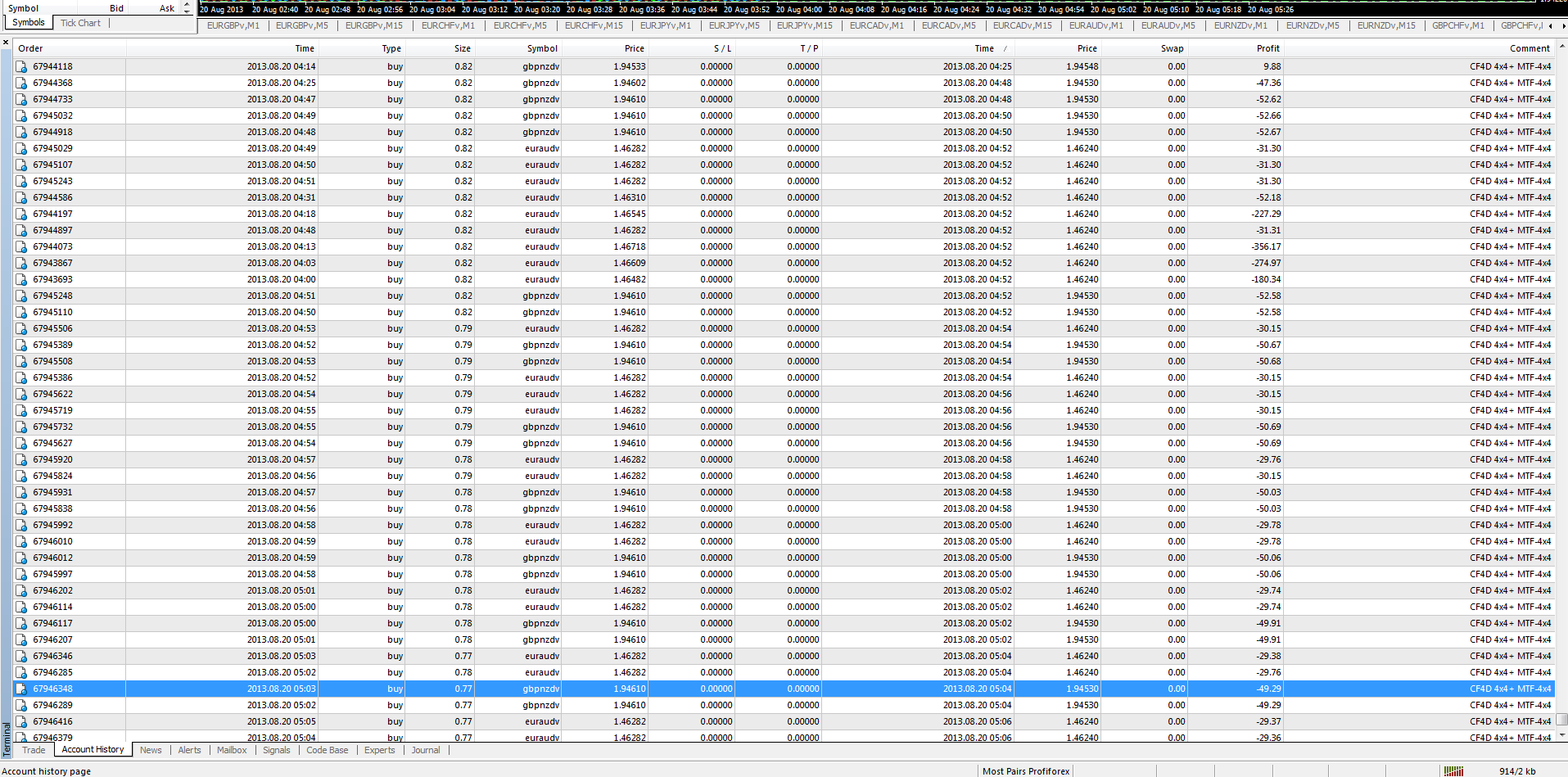Switch to the Trade tab
The width and height of the screenshot is (1568, 777).
click(x=34, y=750)
